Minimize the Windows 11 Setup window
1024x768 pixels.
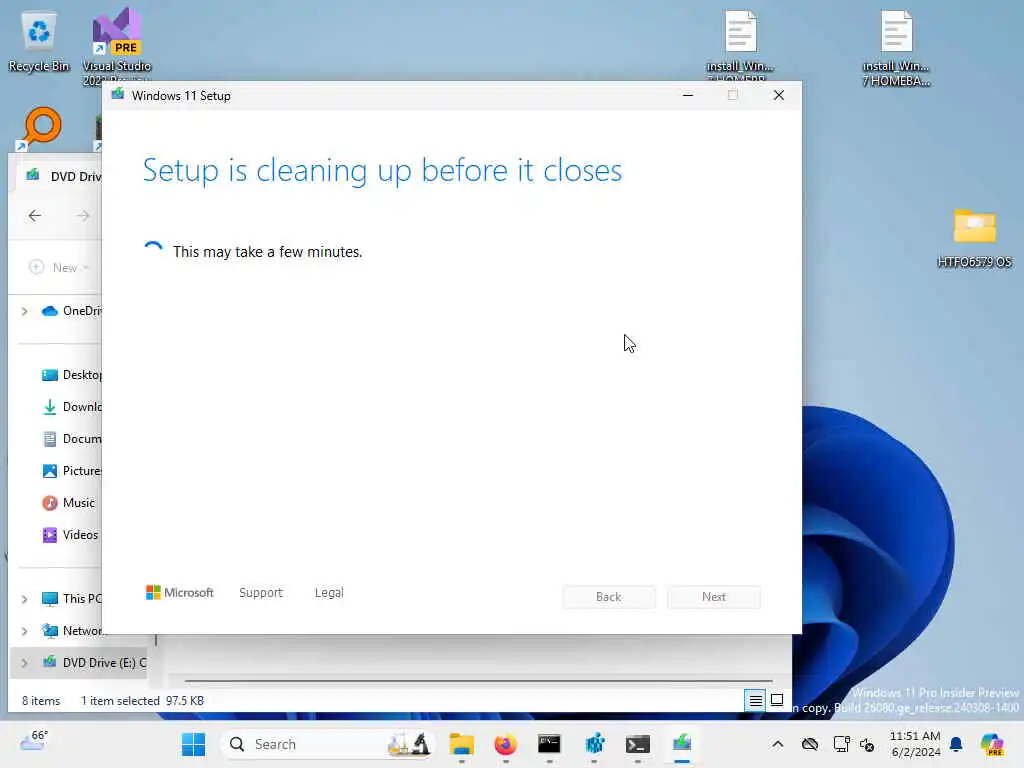[688, 95]
